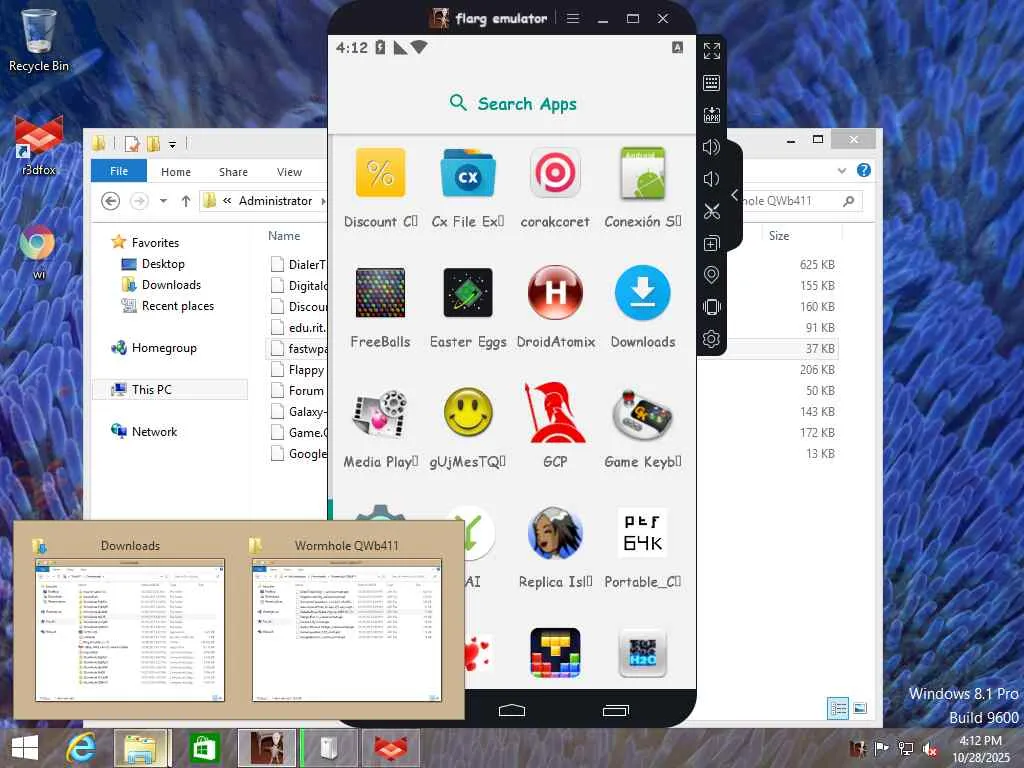
Task: Open the File tab in Explorer
Action: [x=119, y=171]
